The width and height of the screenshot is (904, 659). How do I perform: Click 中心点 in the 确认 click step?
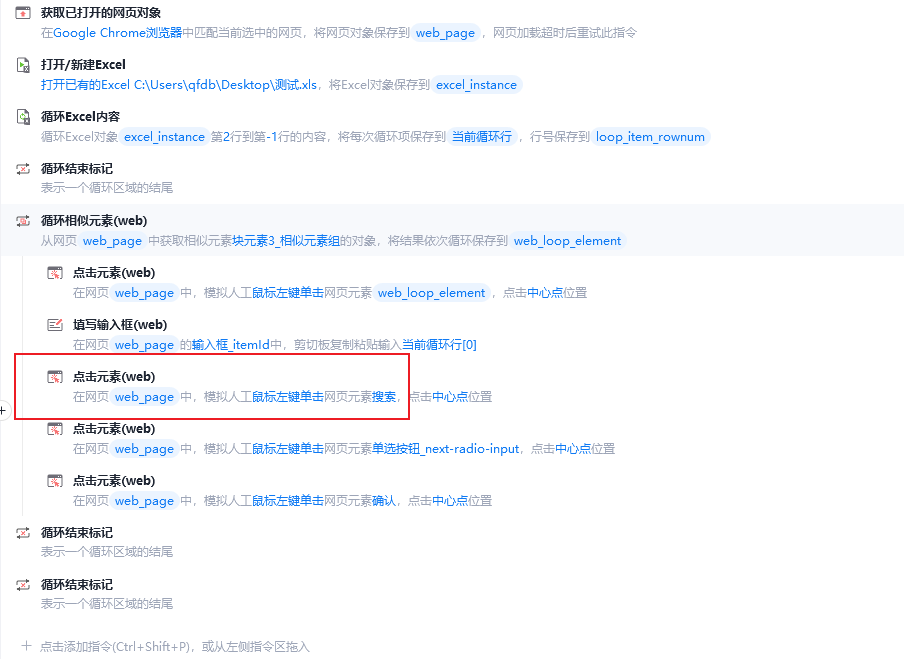[x=450, y=500]
